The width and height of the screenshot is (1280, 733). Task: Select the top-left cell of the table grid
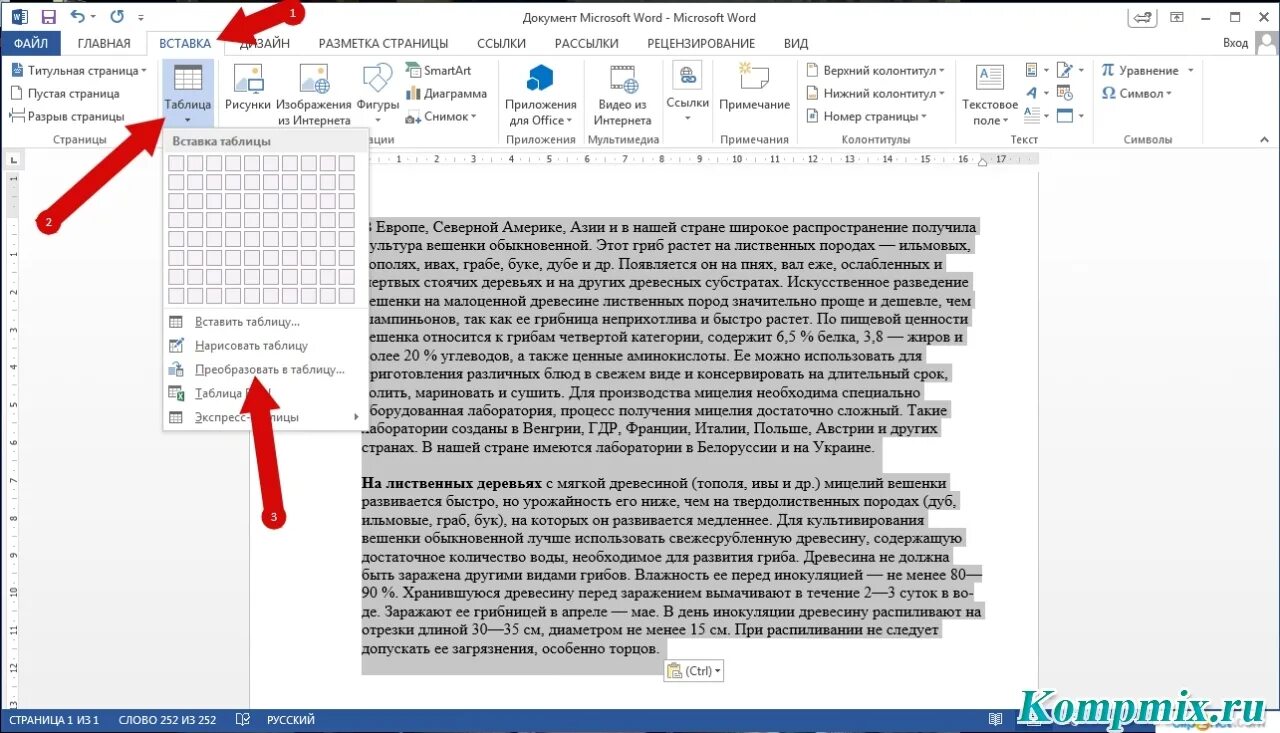click(x=176, y=163)
